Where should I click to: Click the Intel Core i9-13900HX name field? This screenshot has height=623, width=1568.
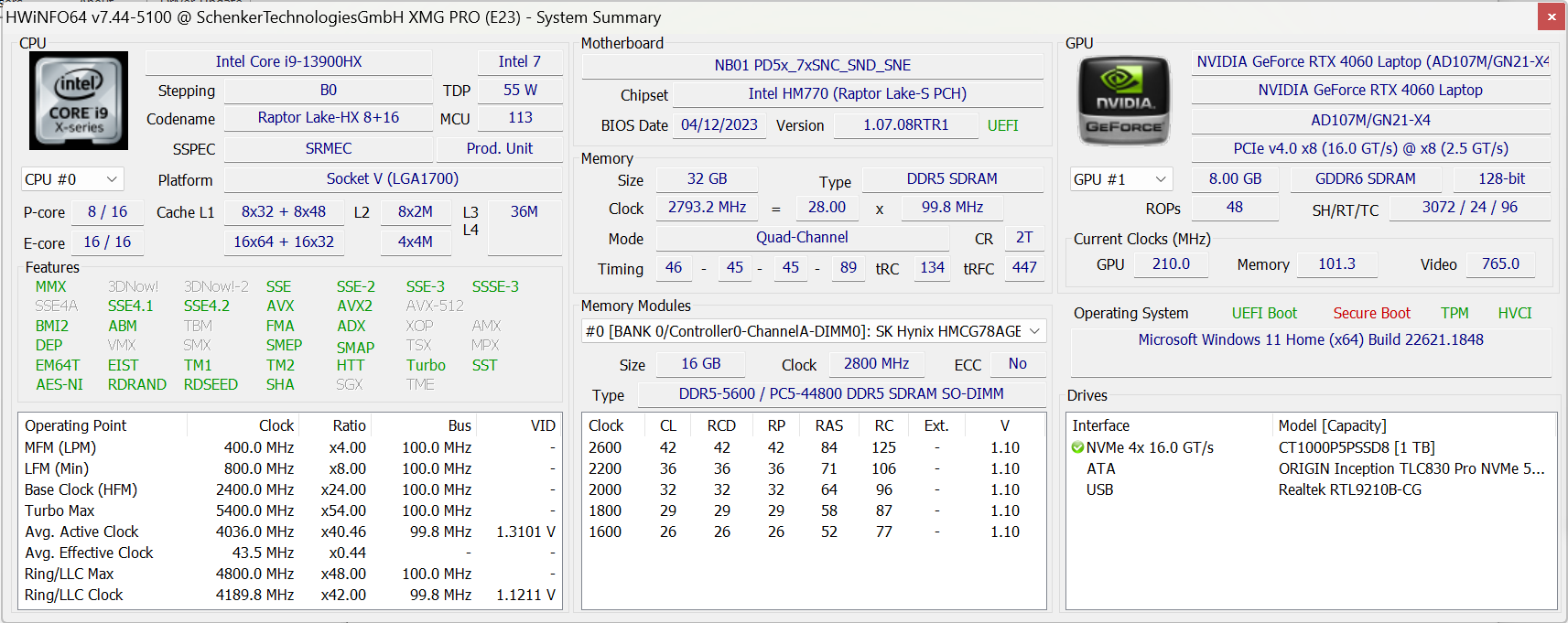tap(288, 62)
